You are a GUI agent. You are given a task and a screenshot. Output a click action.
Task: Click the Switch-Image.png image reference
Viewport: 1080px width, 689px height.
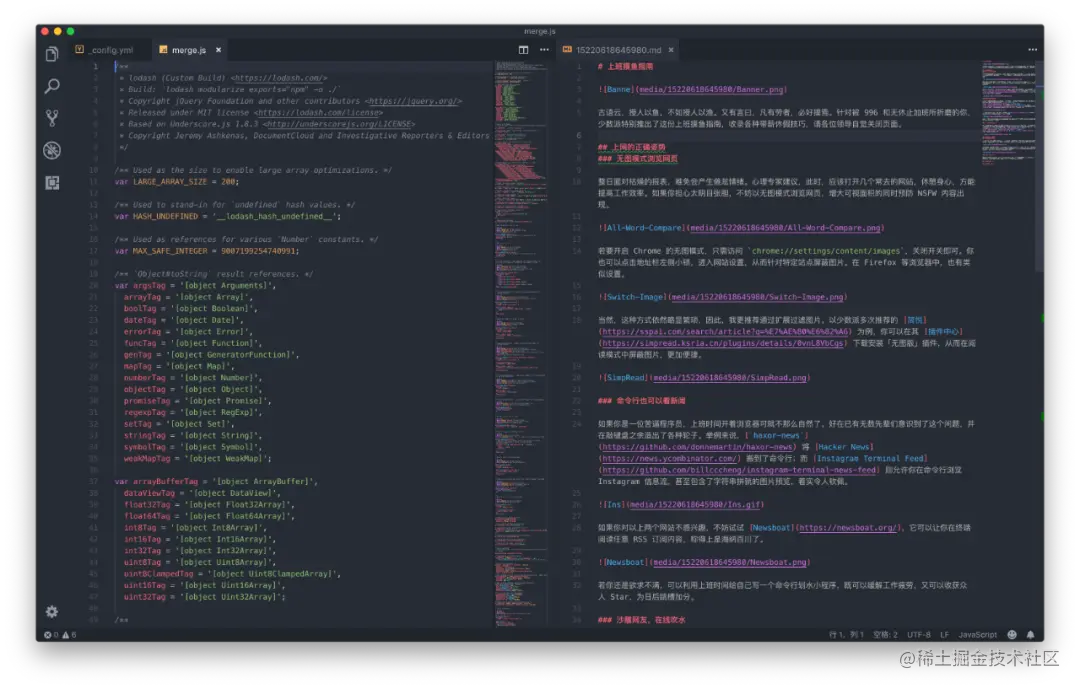click(x=723, y=297)
